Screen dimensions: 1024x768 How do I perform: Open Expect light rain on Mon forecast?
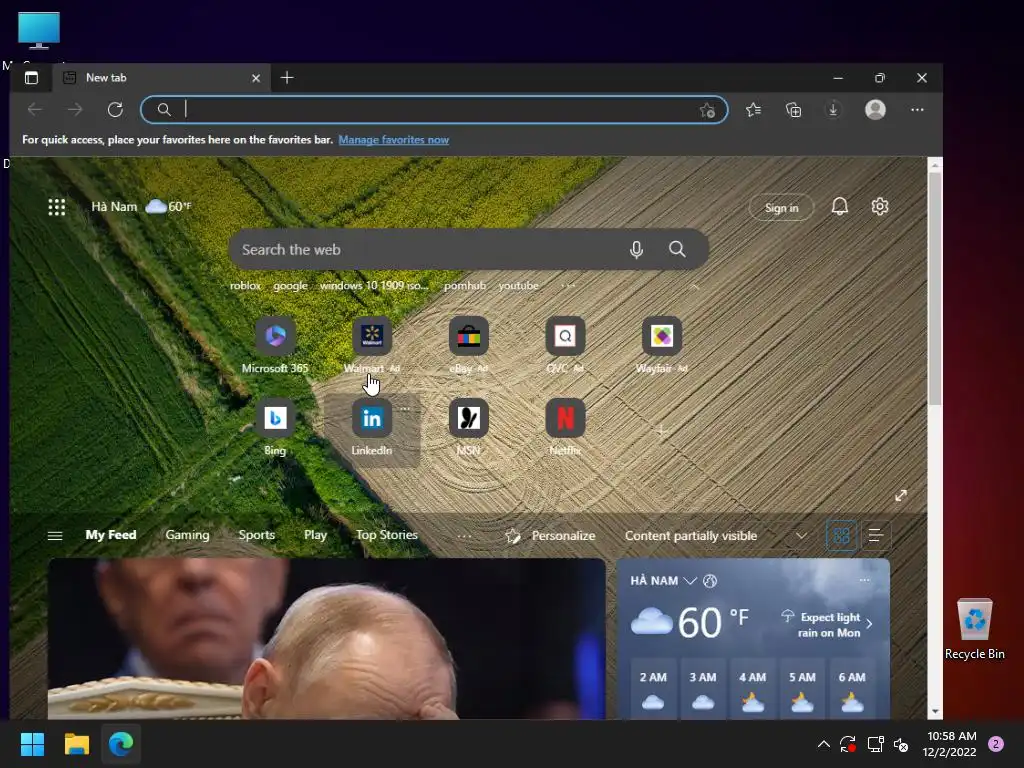click(x=828, y=624)
